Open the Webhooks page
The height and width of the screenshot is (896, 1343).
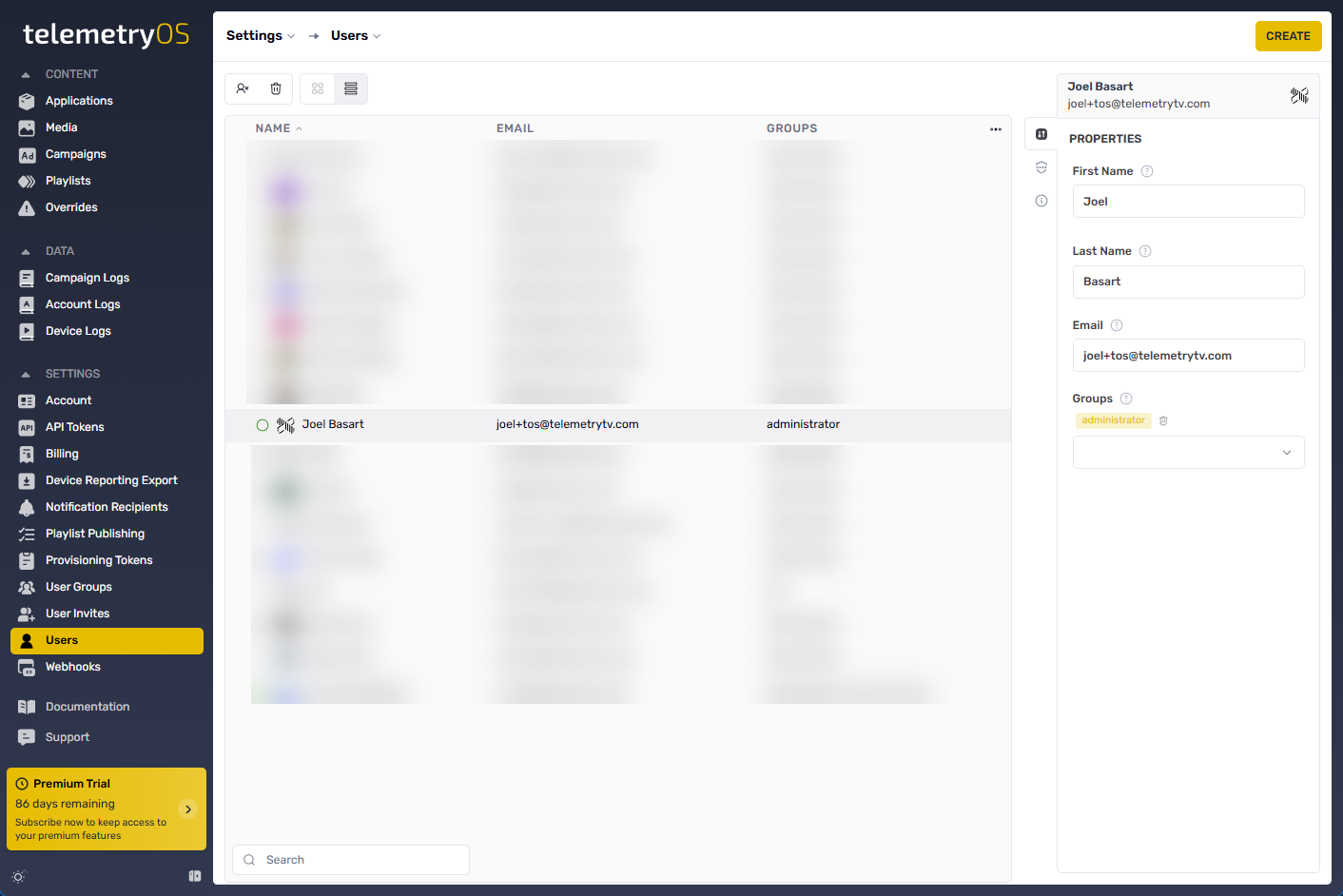pos(73,667)
